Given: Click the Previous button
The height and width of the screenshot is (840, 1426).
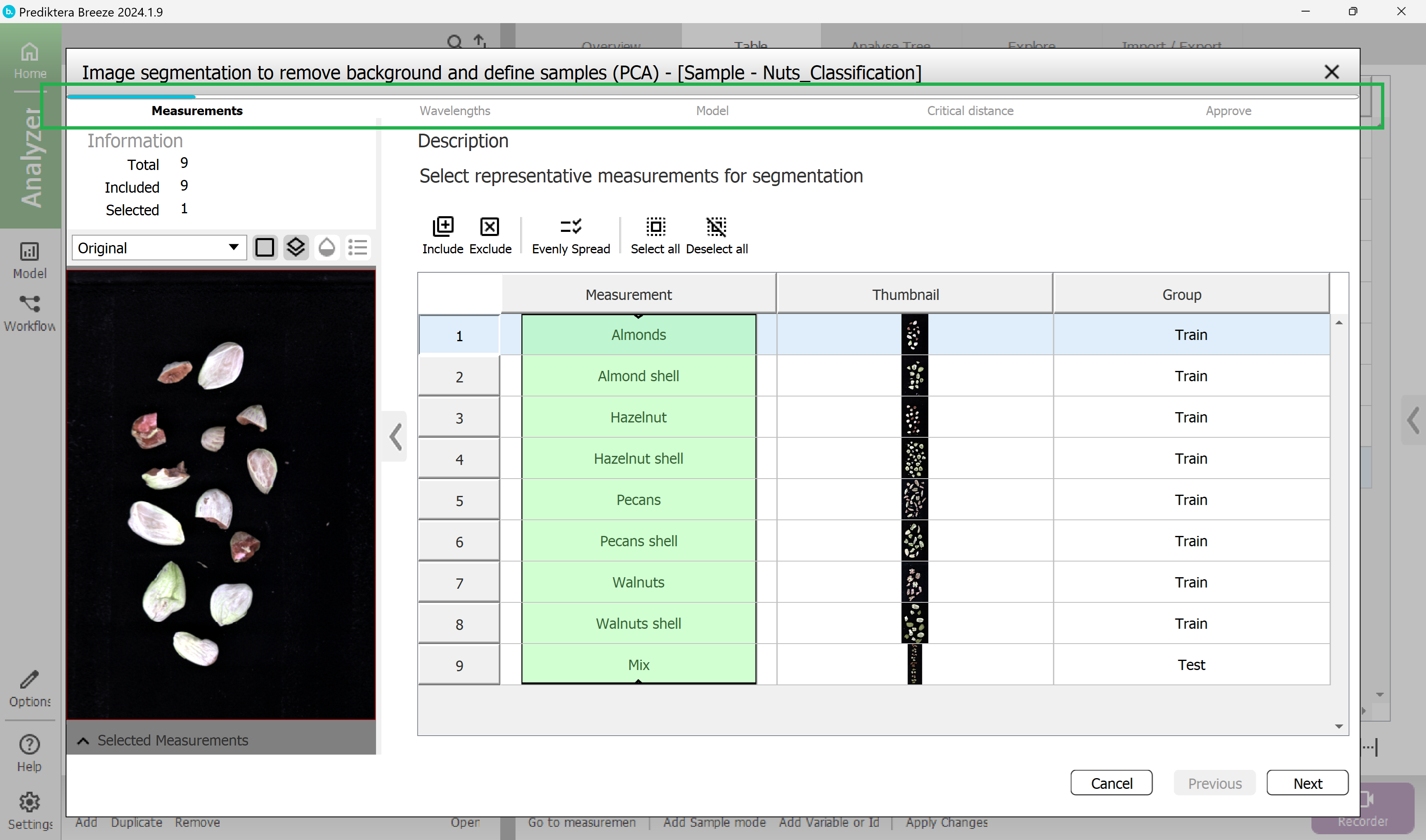Looking at the screenshot, I should (x=1215, y=783).
